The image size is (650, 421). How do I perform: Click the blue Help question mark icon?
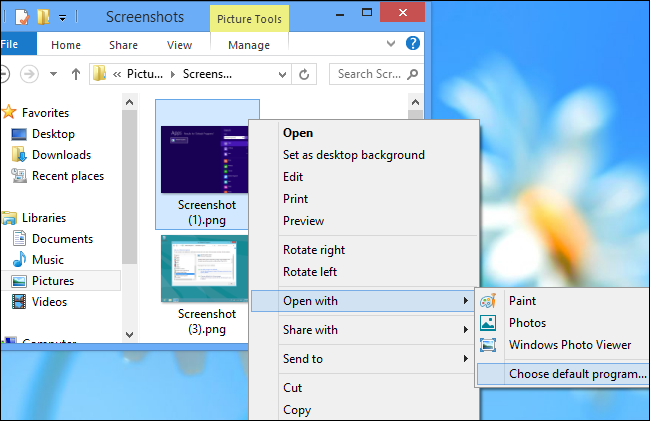(x=412, y=43)
